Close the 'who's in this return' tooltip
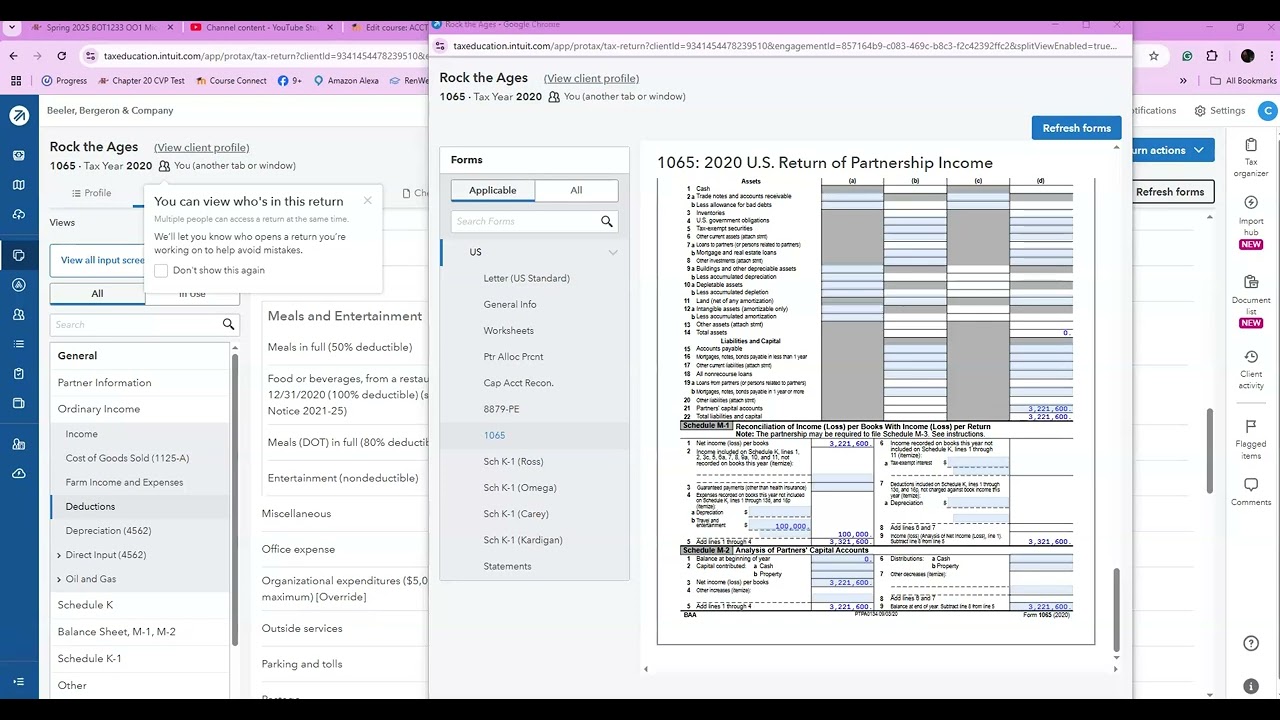 coord(367,200)
